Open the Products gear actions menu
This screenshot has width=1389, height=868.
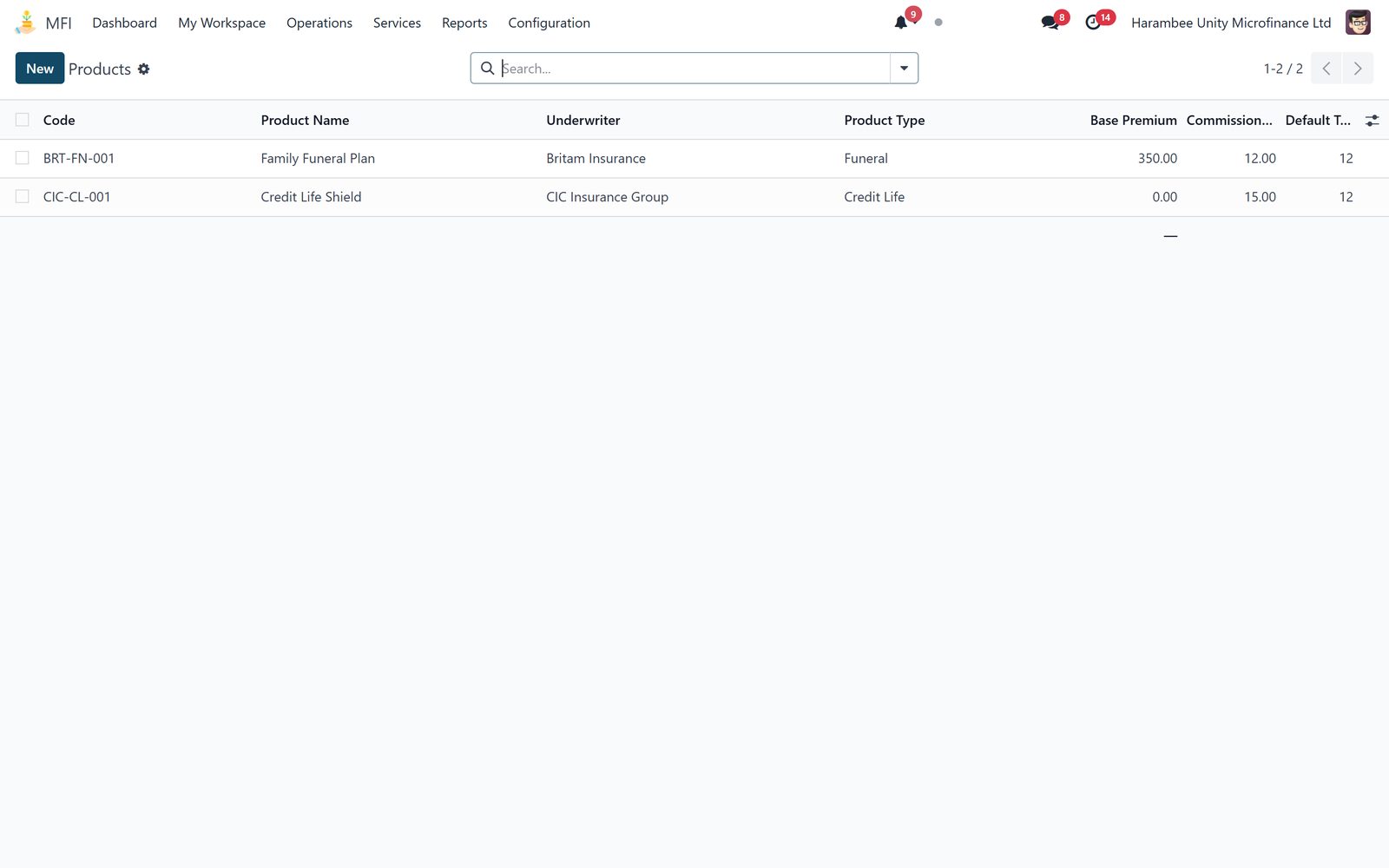(x=144, y=69)
